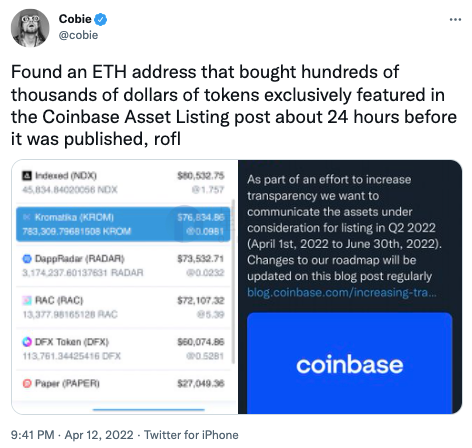
Task: Click the DFX Token icon
Action: click(27, 342)
